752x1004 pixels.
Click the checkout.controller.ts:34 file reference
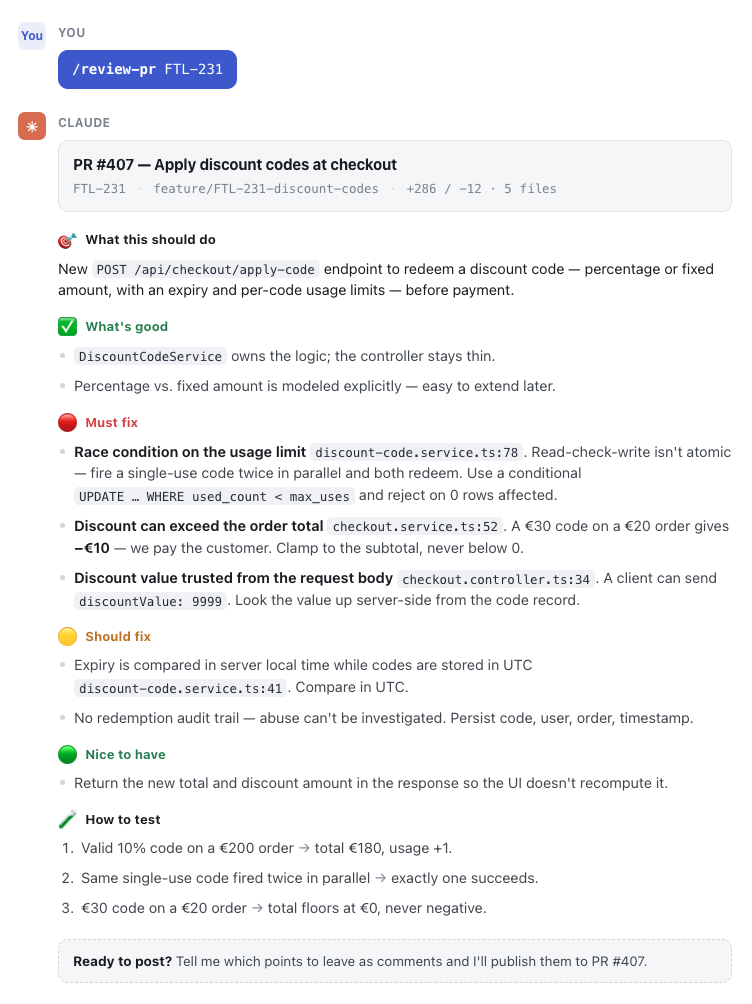pyautogui.click(x=496, y=579)
